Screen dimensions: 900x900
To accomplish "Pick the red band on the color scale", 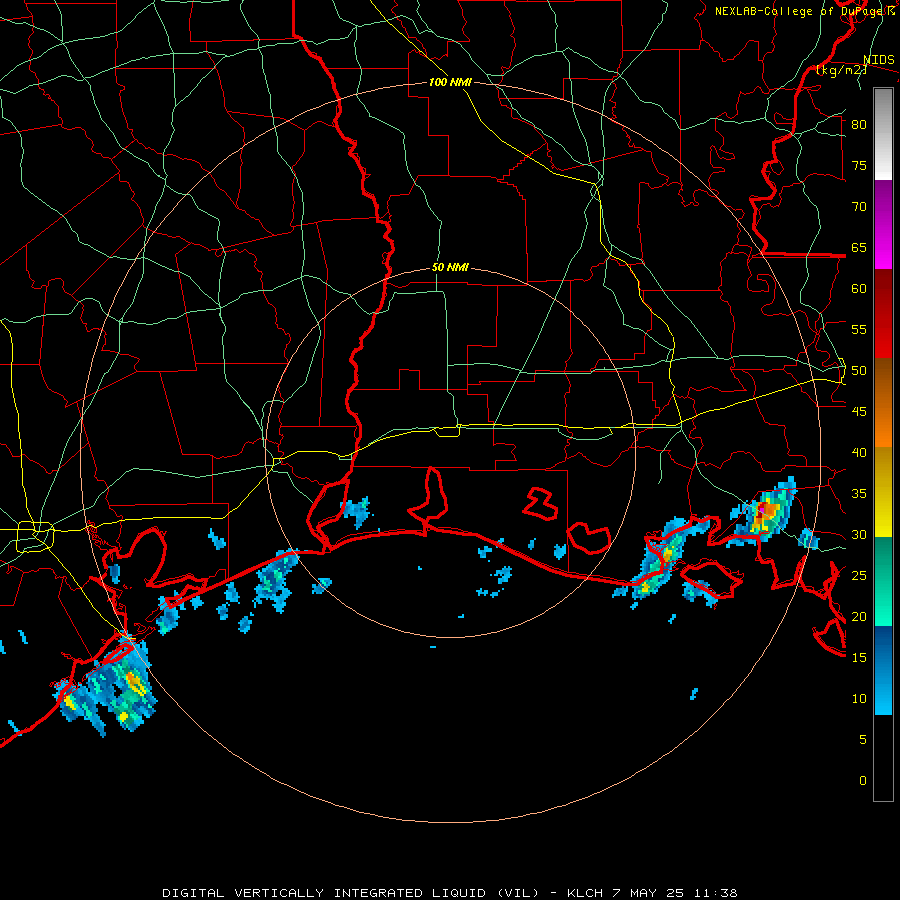I will pos(883,314).
